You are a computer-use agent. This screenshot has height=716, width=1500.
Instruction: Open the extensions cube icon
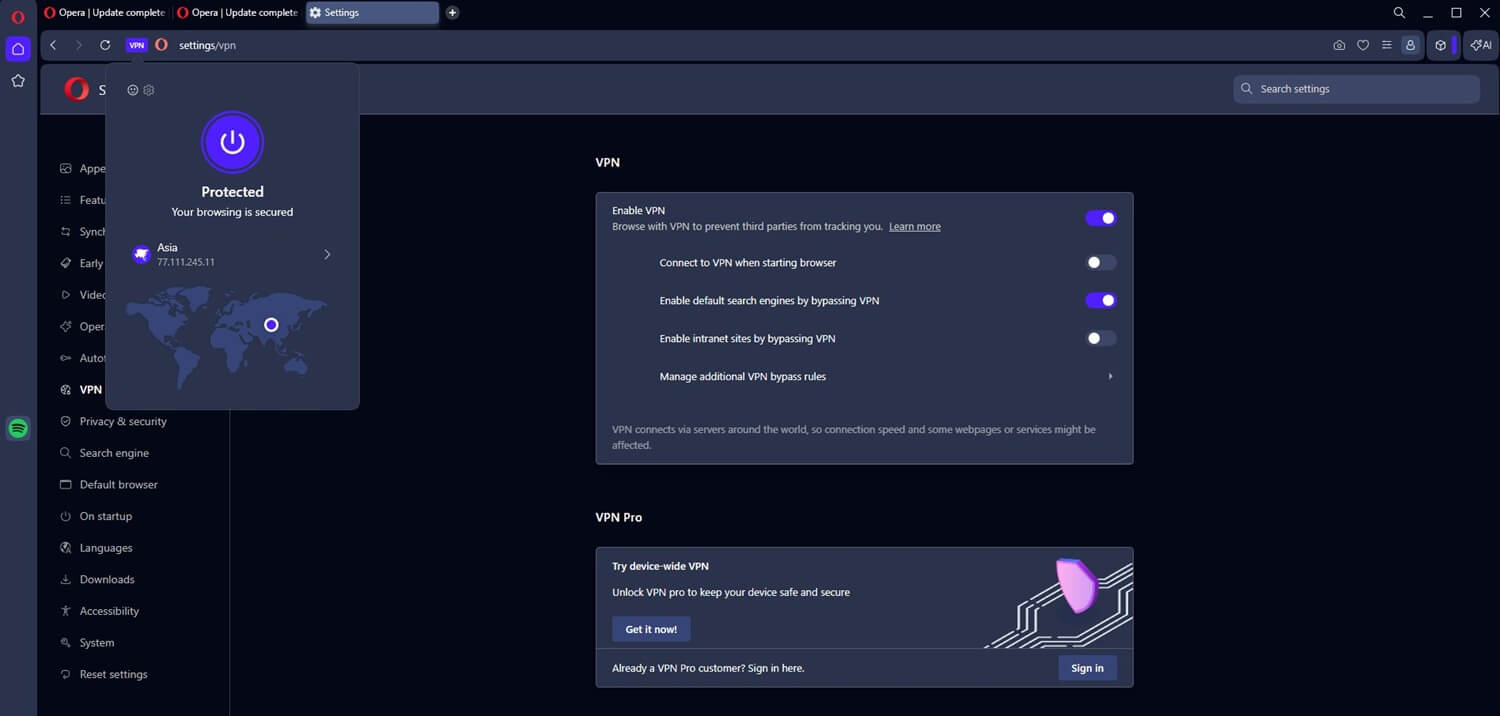tap(1440, 45)
